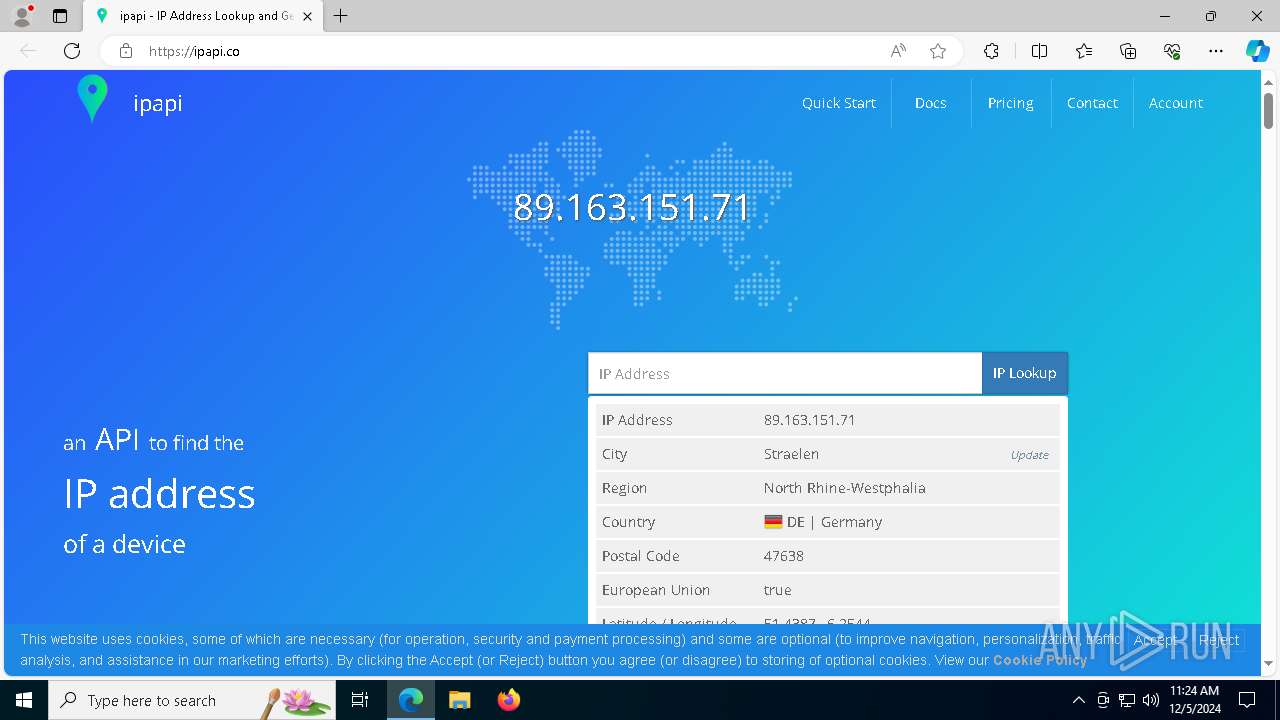Select the ipapi browser tab
The height and width of the screenshot is (720, 1280).
(204, 16)
